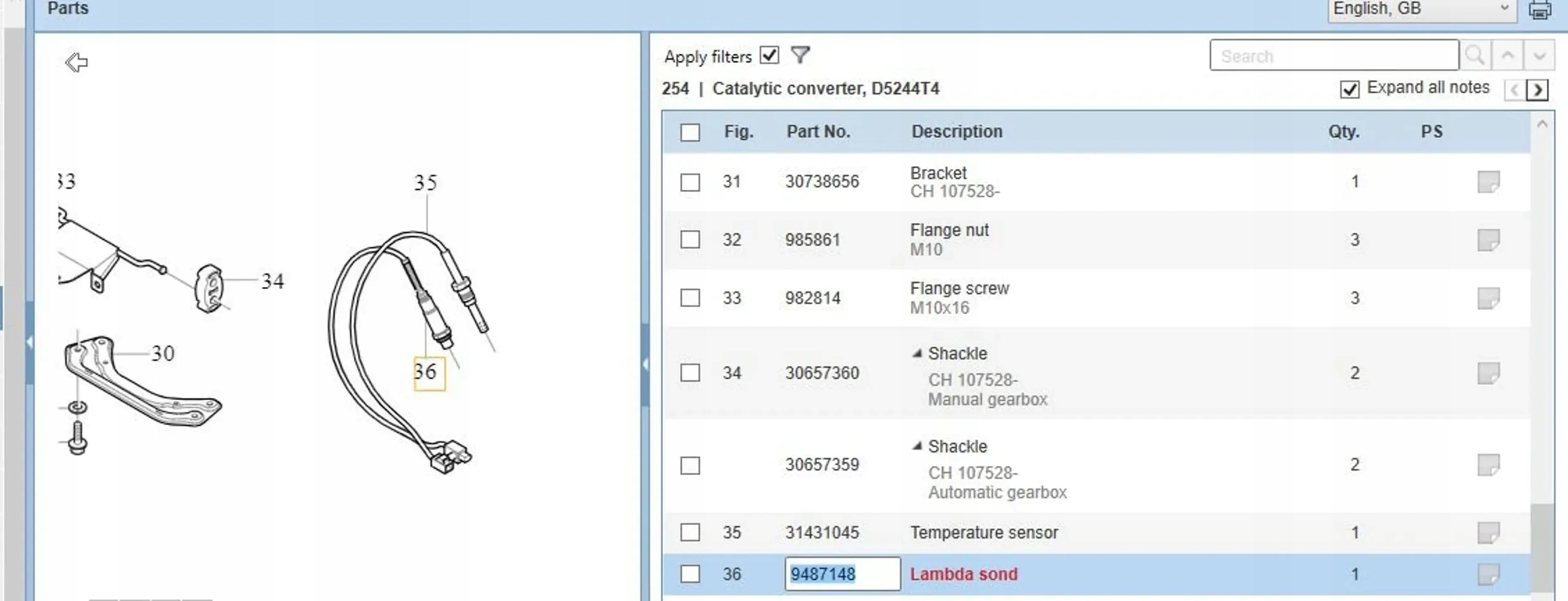Image resolution: width=1568 pixels, height=601 pixels.
Task: Click the scrollbar up arrow
Action: [x=1542, y=124]
